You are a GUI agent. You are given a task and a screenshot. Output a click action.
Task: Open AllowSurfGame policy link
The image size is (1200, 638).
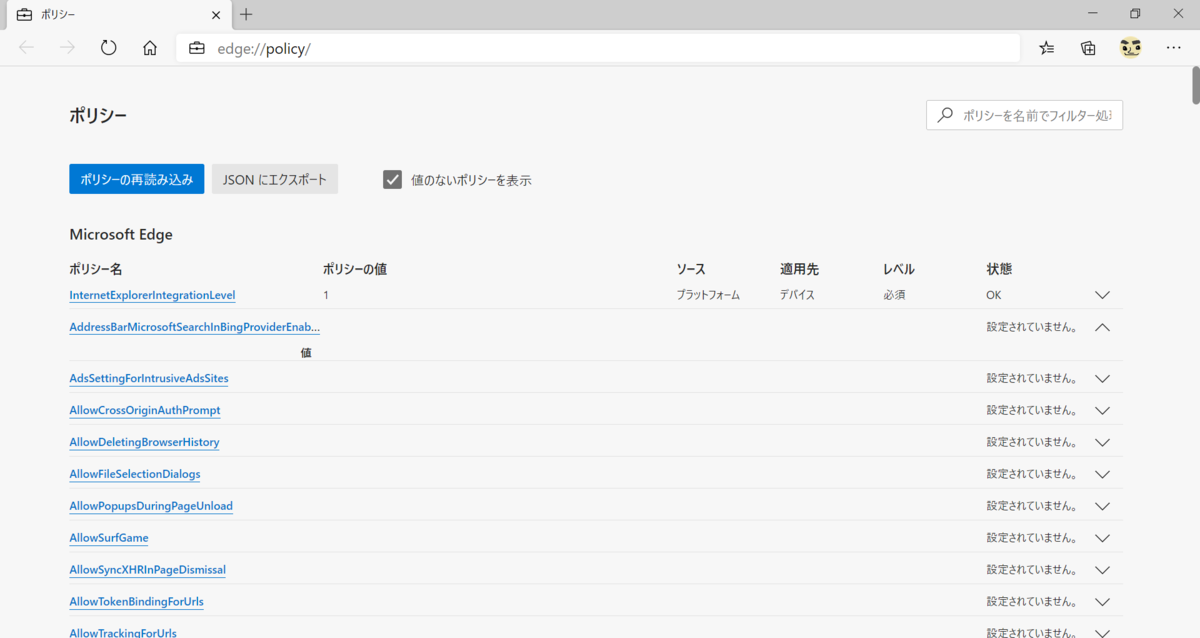(x=109, y=538)
